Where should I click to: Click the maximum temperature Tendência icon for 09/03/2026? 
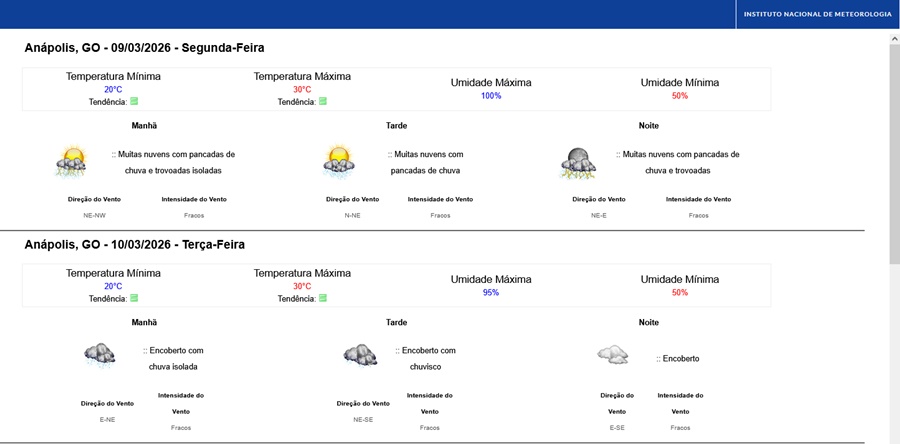(323, 101)
